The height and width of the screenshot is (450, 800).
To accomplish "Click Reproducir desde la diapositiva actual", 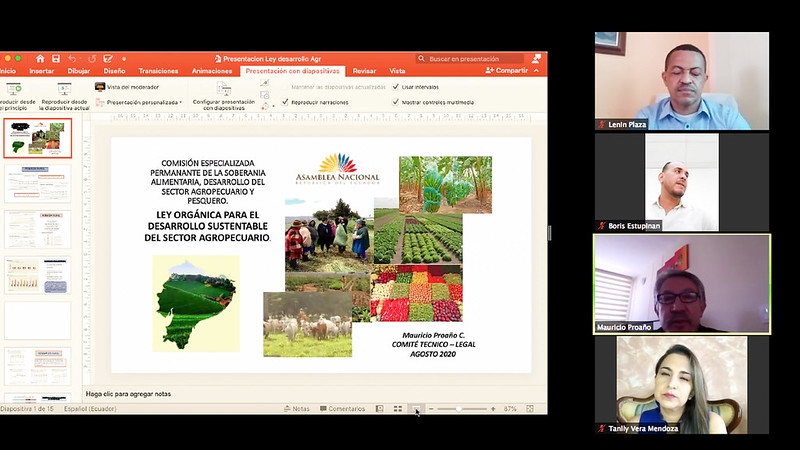I will click(x=64, y=96).
